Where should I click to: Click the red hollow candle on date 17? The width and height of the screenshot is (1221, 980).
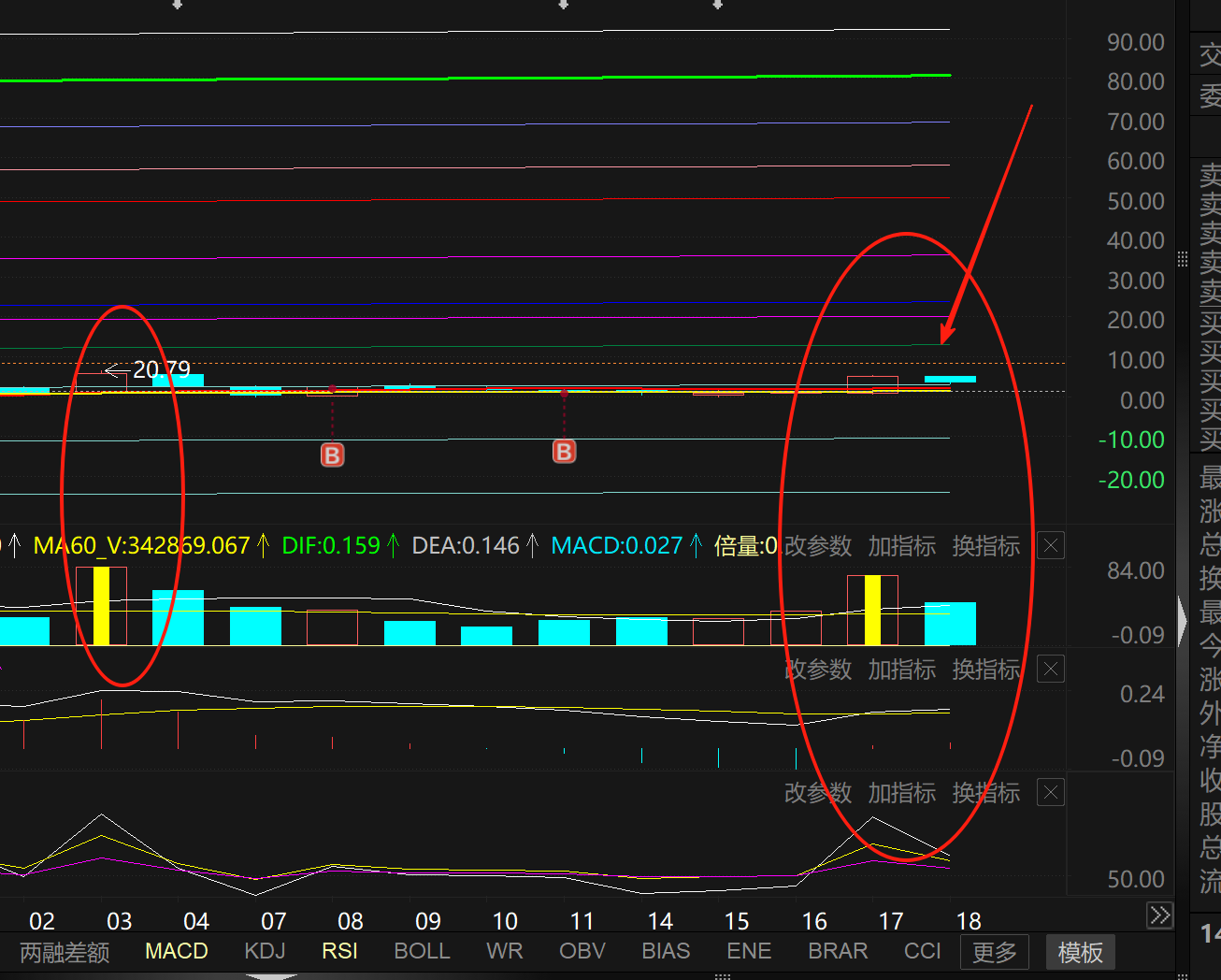872,384
